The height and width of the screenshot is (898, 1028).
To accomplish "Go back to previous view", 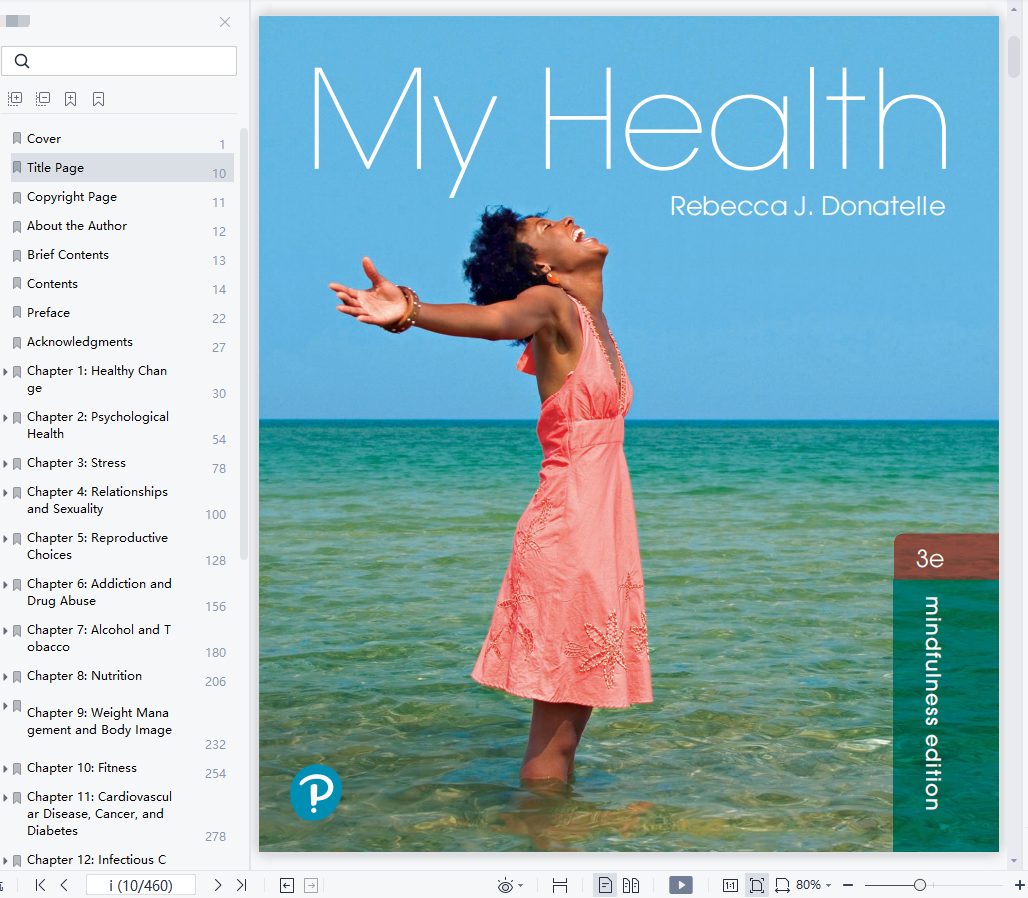I will [287, 886].
